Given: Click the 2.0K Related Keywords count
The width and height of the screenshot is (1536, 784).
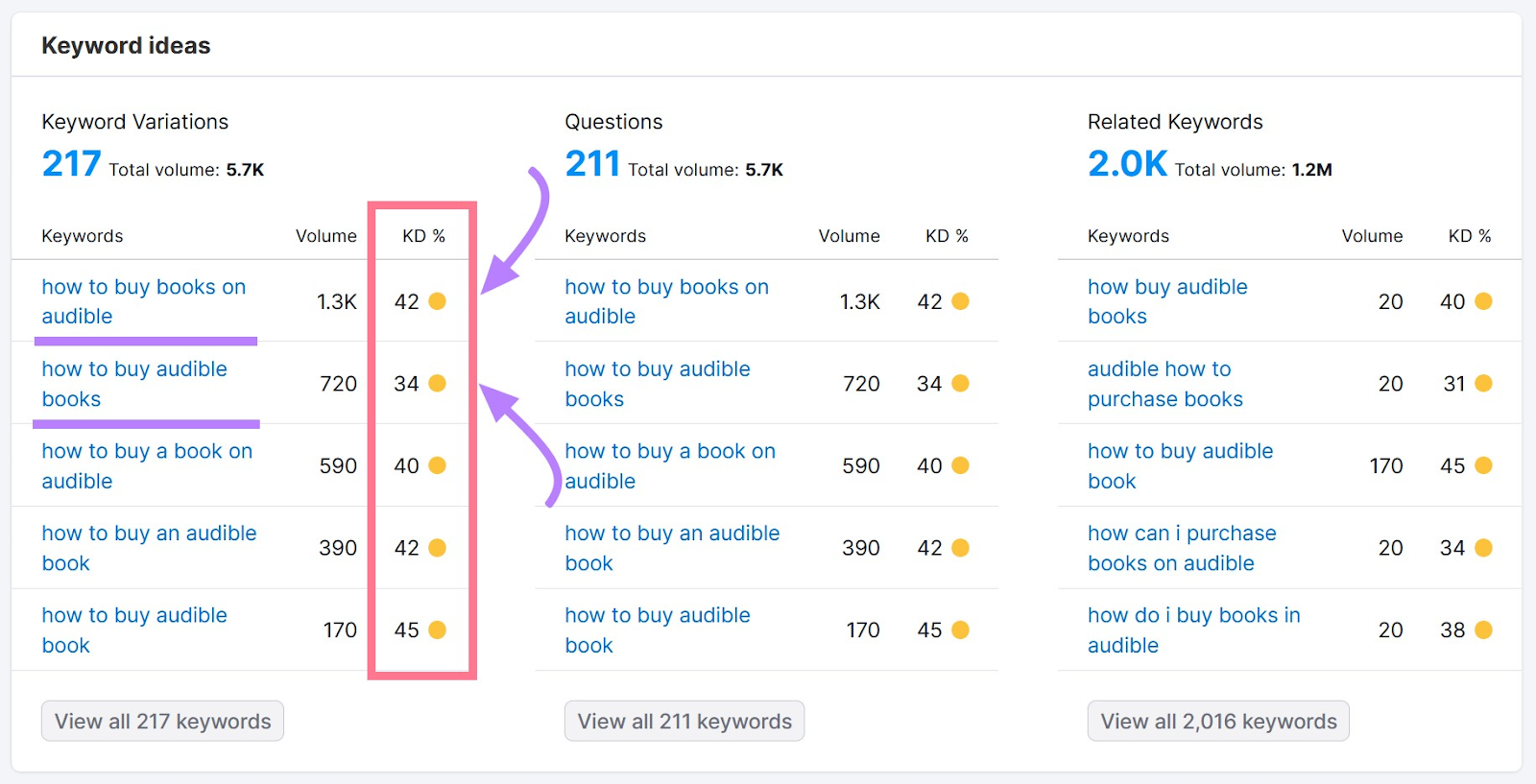Looking at the screenshot, I should tap(1127, 164).
